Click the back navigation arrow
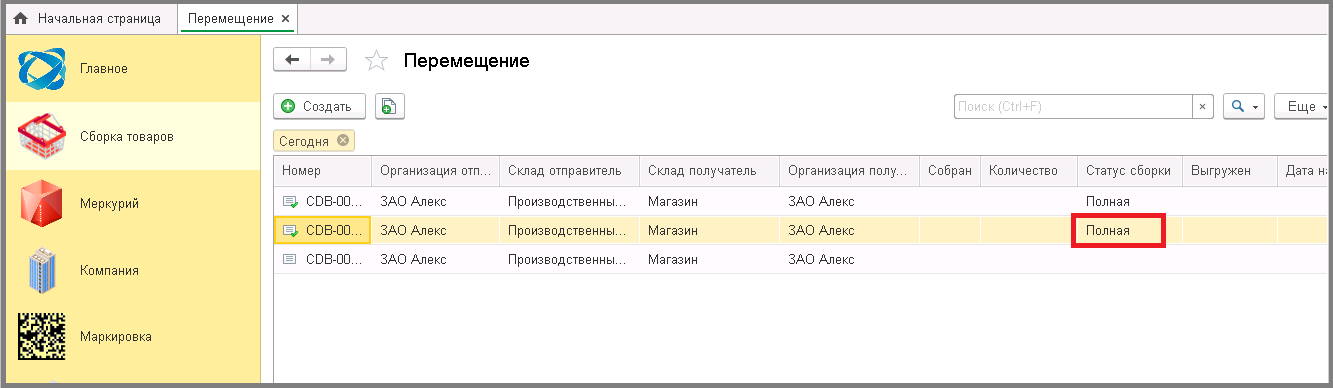This screenshot has height=388, width=1333. (292, 60)
